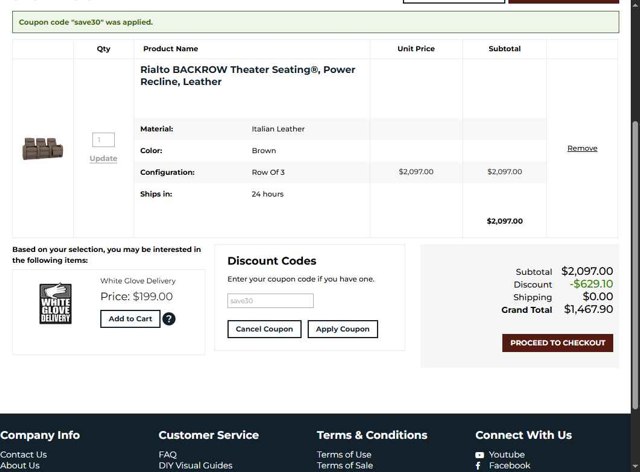The image size is (640, 472).
Task: Open the Facebook text link
Action: pyautogui.click(x=509, y=465)
